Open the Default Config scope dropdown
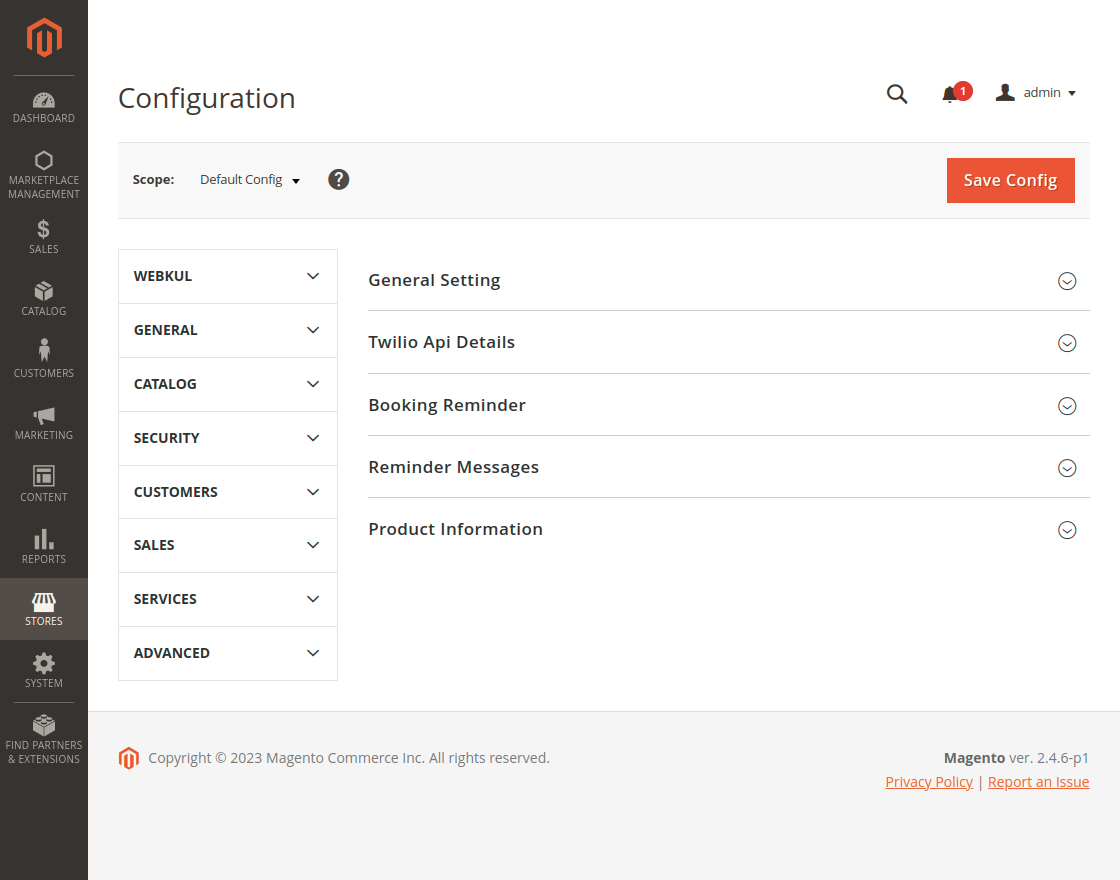Screen dimensions: 1120x880 tap(249, 179)
